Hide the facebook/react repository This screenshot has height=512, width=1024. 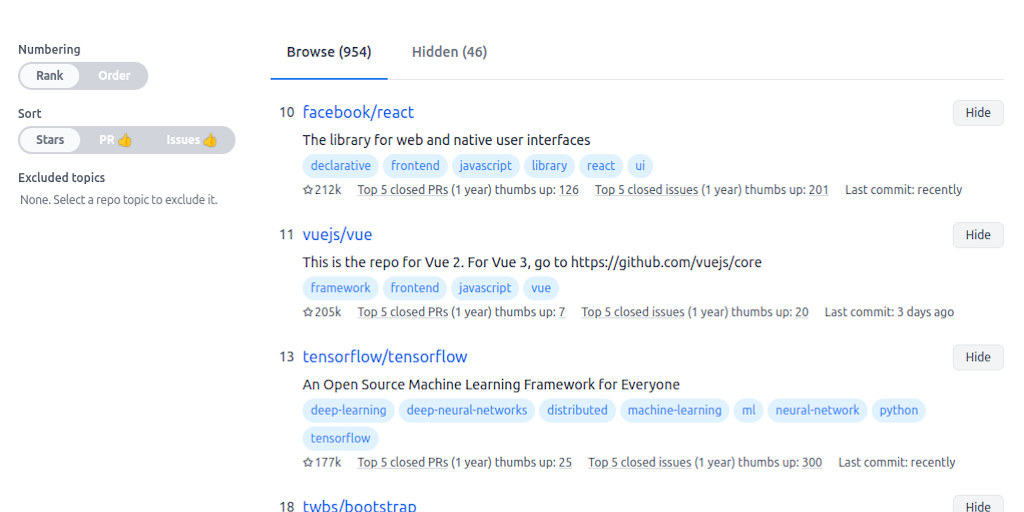(x=978, y=112)
